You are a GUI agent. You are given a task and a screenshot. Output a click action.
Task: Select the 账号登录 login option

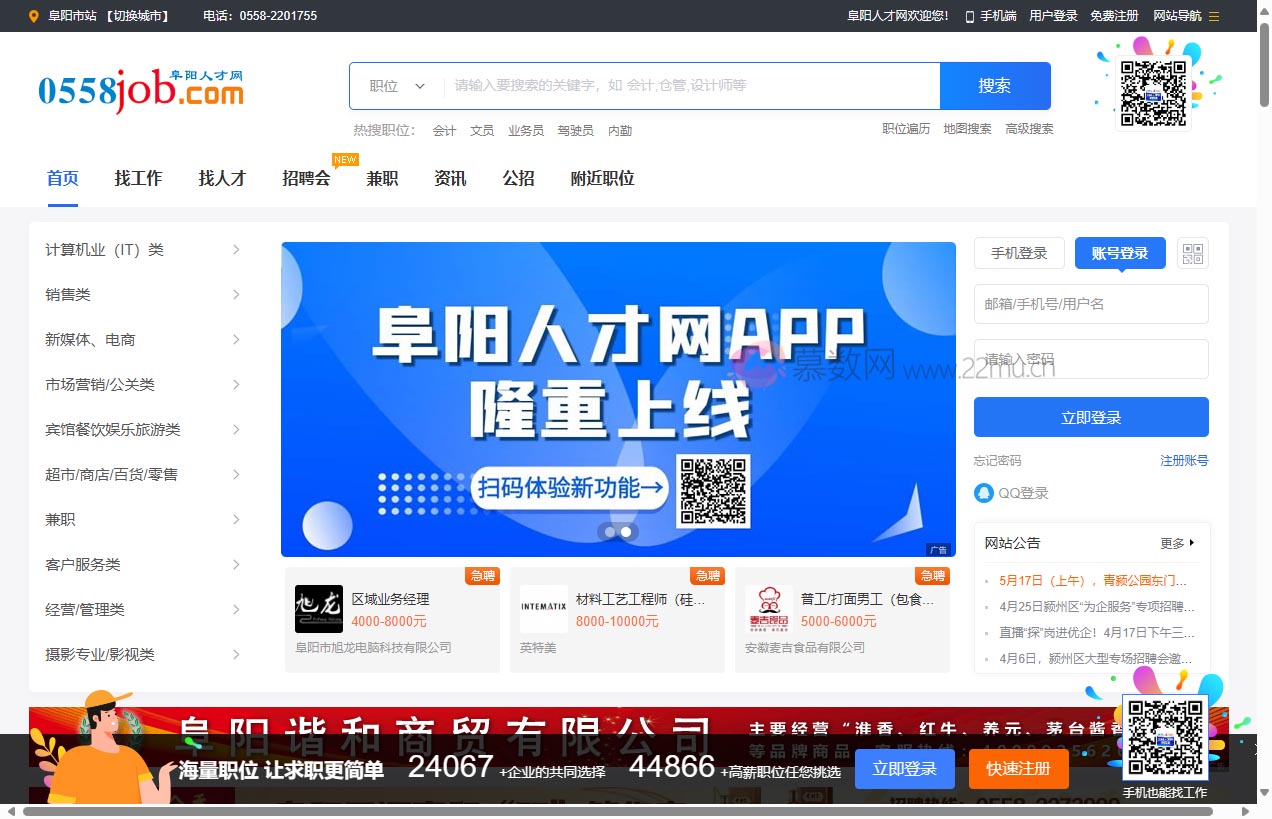1119,253
